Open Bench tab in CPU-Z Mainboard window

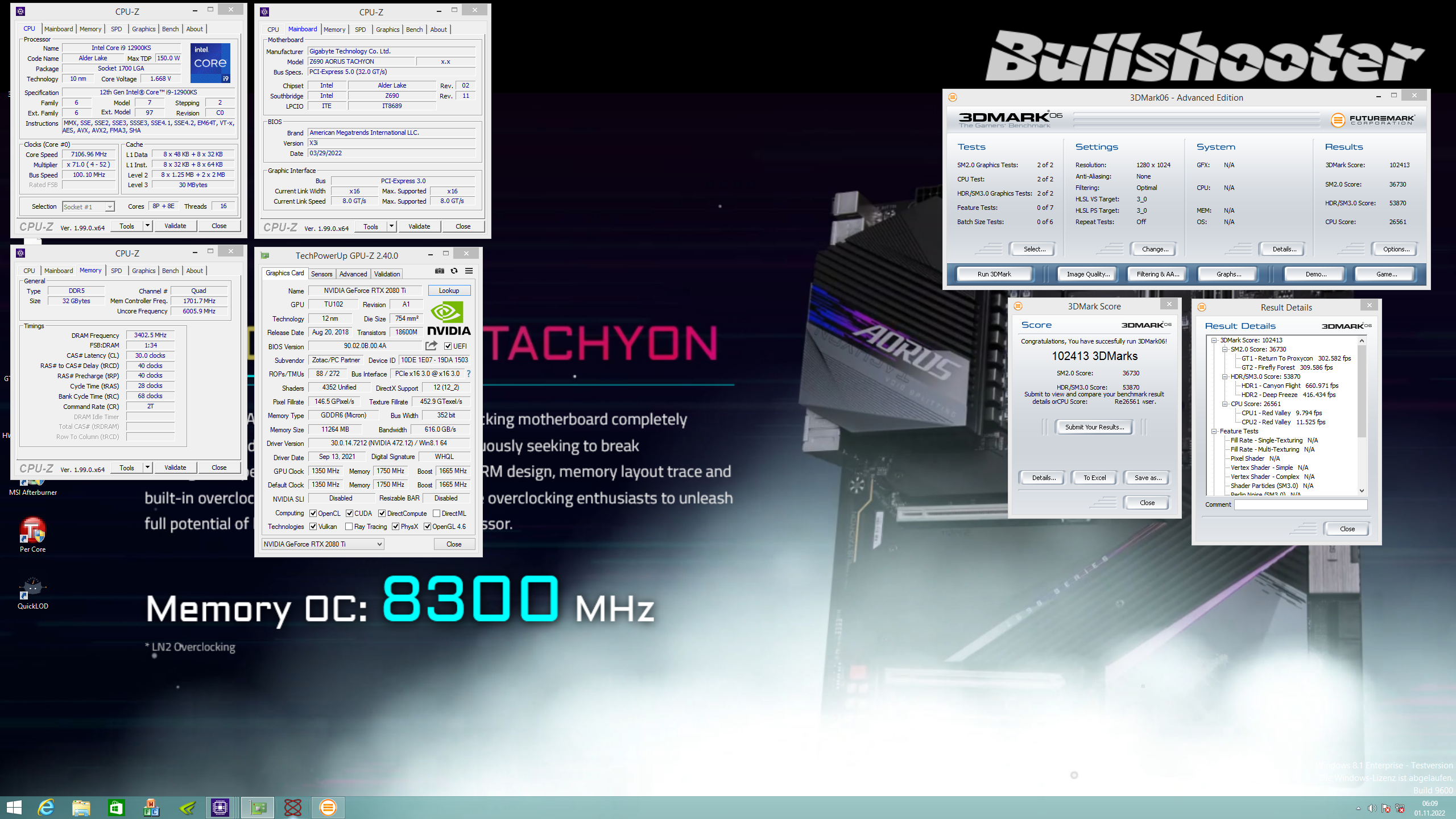tap(415, 30)
